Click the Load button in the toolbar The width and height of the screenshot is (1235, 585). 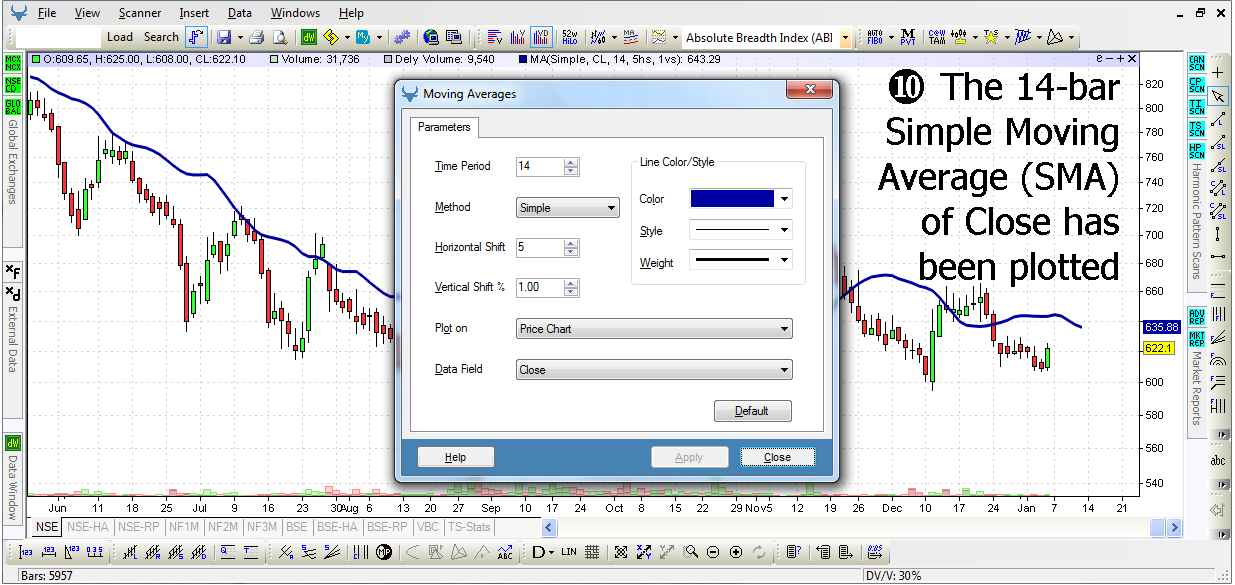pyautogui.click(x=120, y=37)
